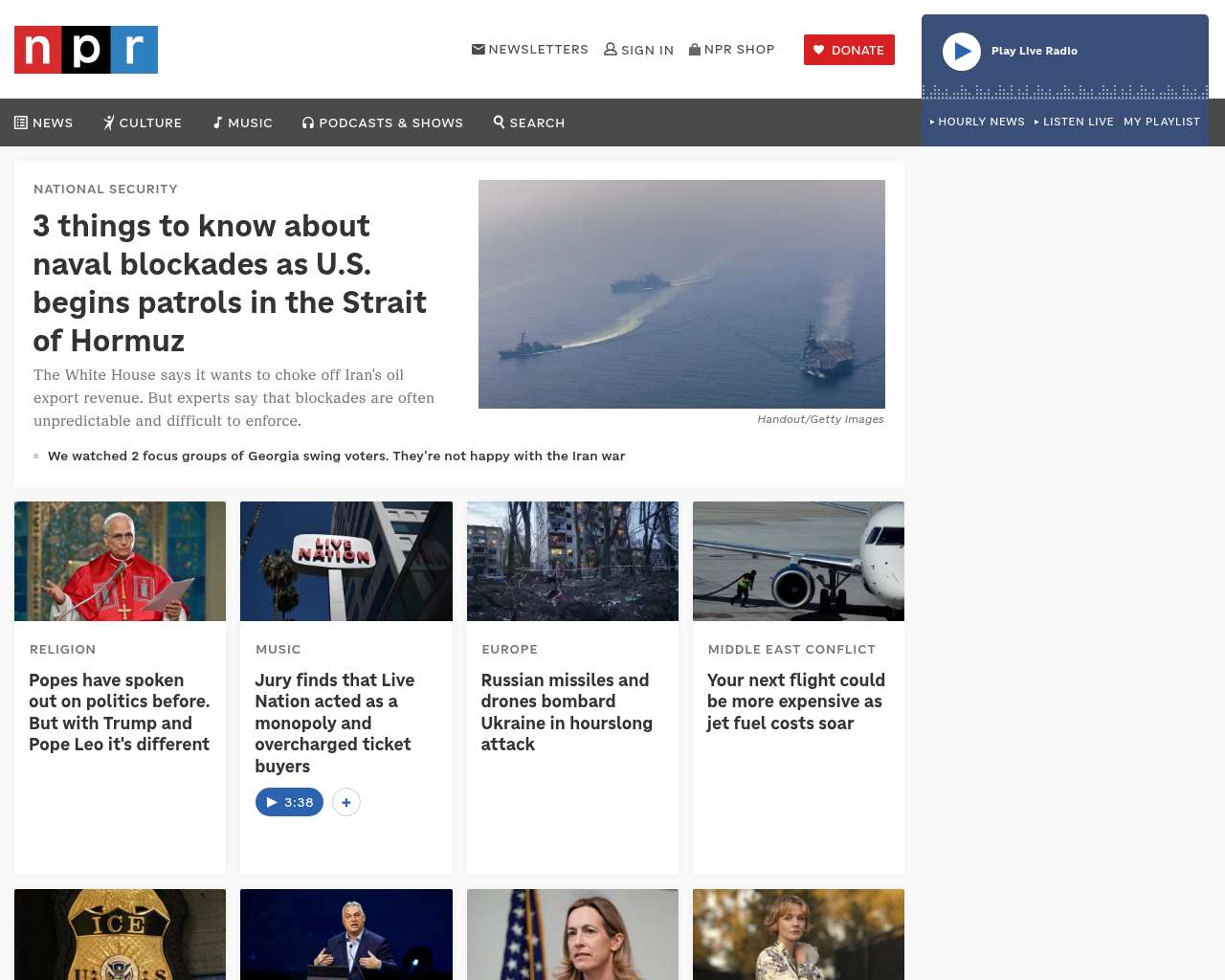Click the man speaking on stage photo
The image size is (1225, 980).
pos(346,934)
